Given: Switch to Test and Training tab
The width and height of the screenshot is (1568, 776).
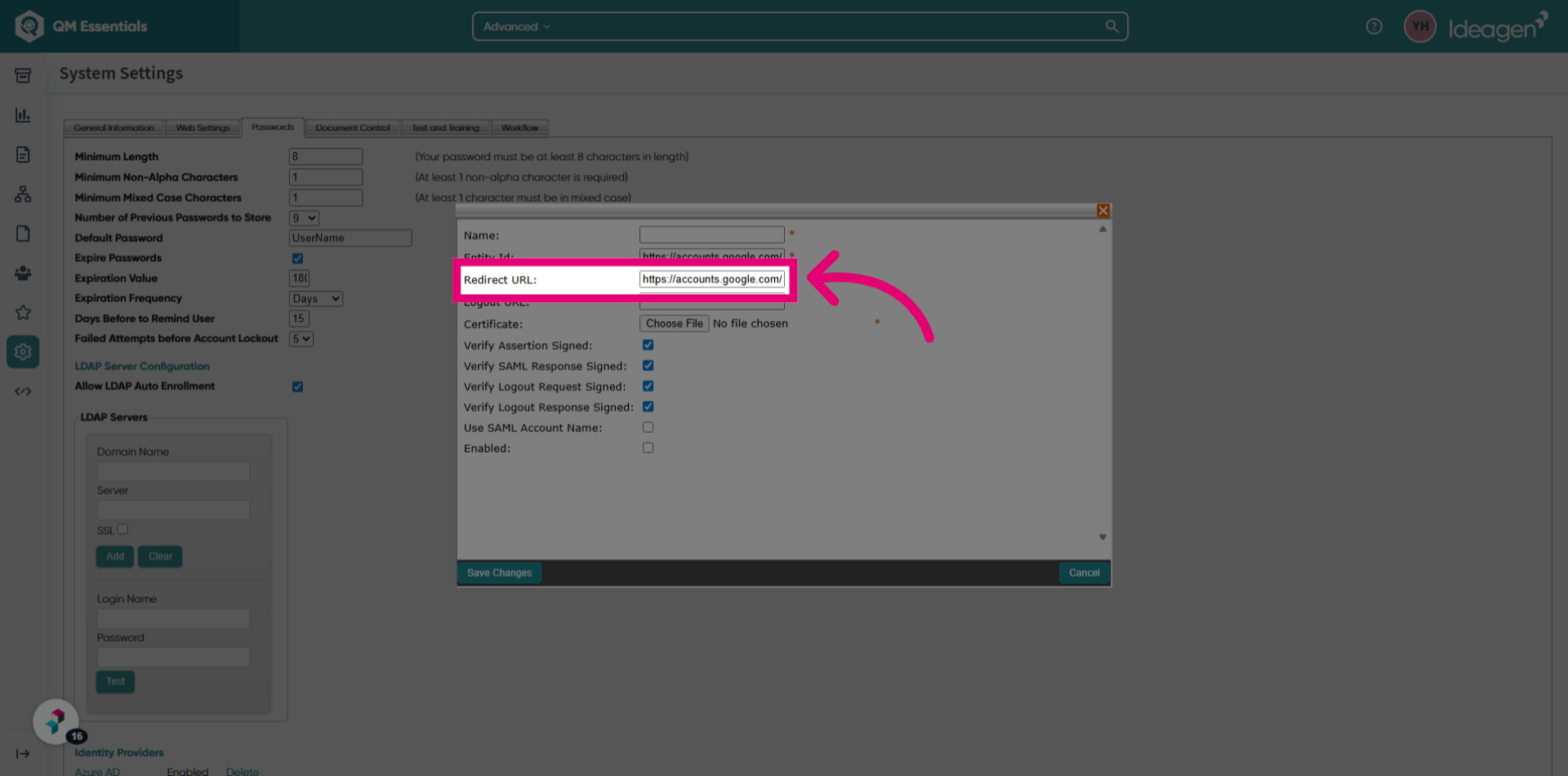Looking at the screenshot, I should [445, 128].
